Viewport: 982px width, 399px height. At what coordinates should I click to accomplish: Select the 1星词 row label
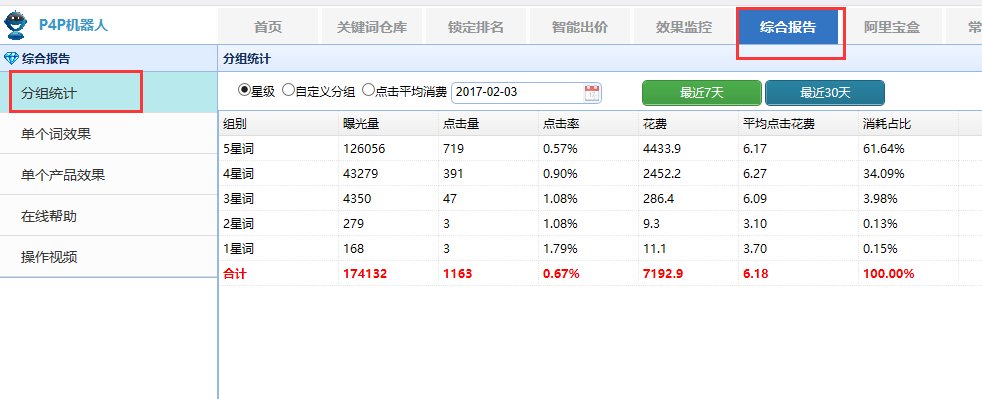pyautogui.click(x=238, y=249)
